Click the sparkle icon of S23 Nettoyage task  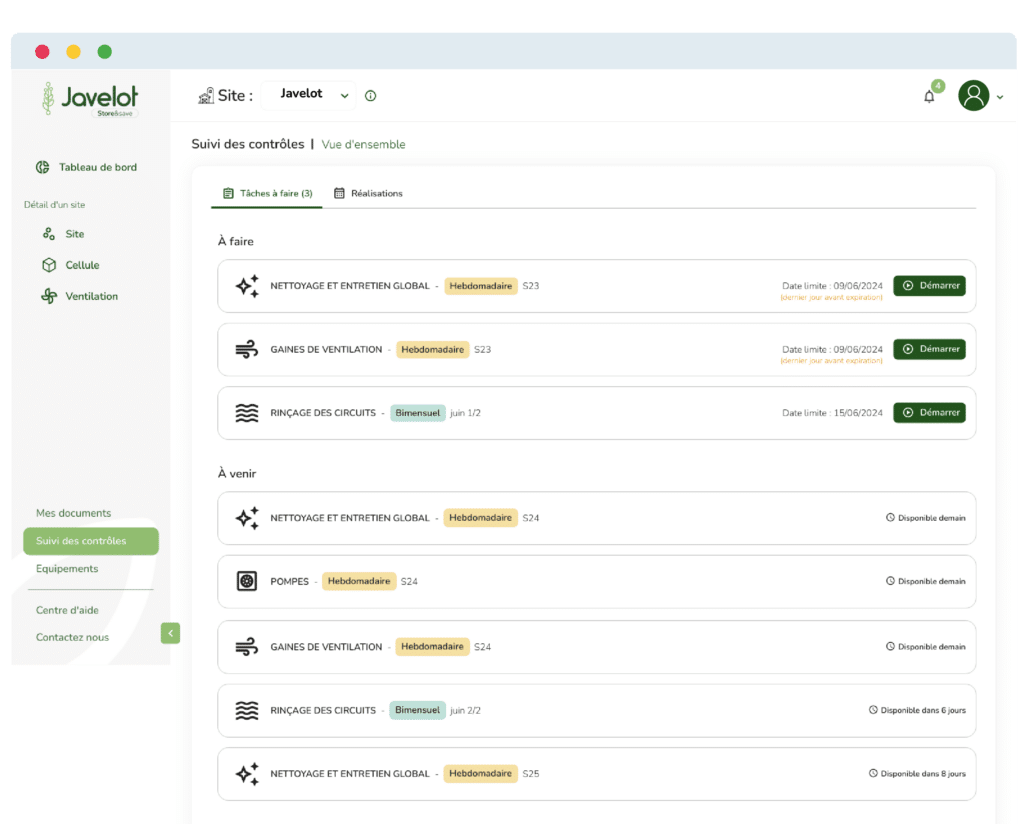(x=246, y=286)
